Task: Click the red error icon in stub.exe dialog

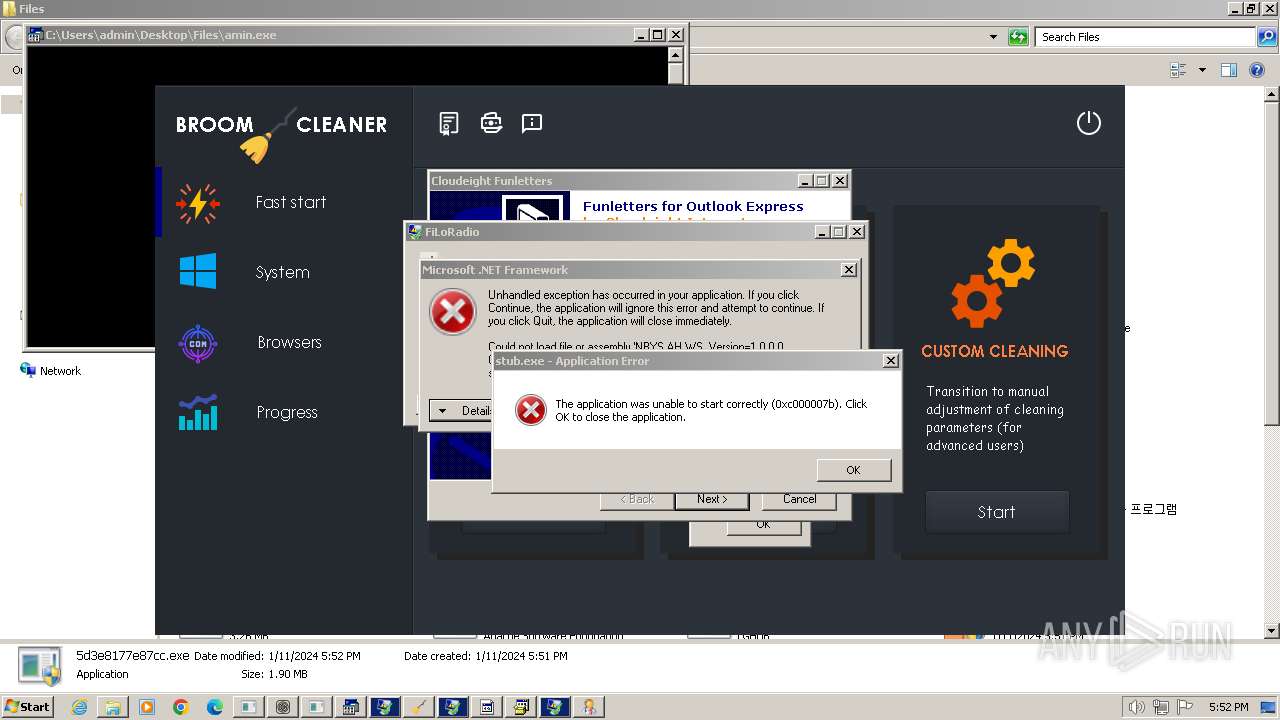Action: [x=530, y=410]
